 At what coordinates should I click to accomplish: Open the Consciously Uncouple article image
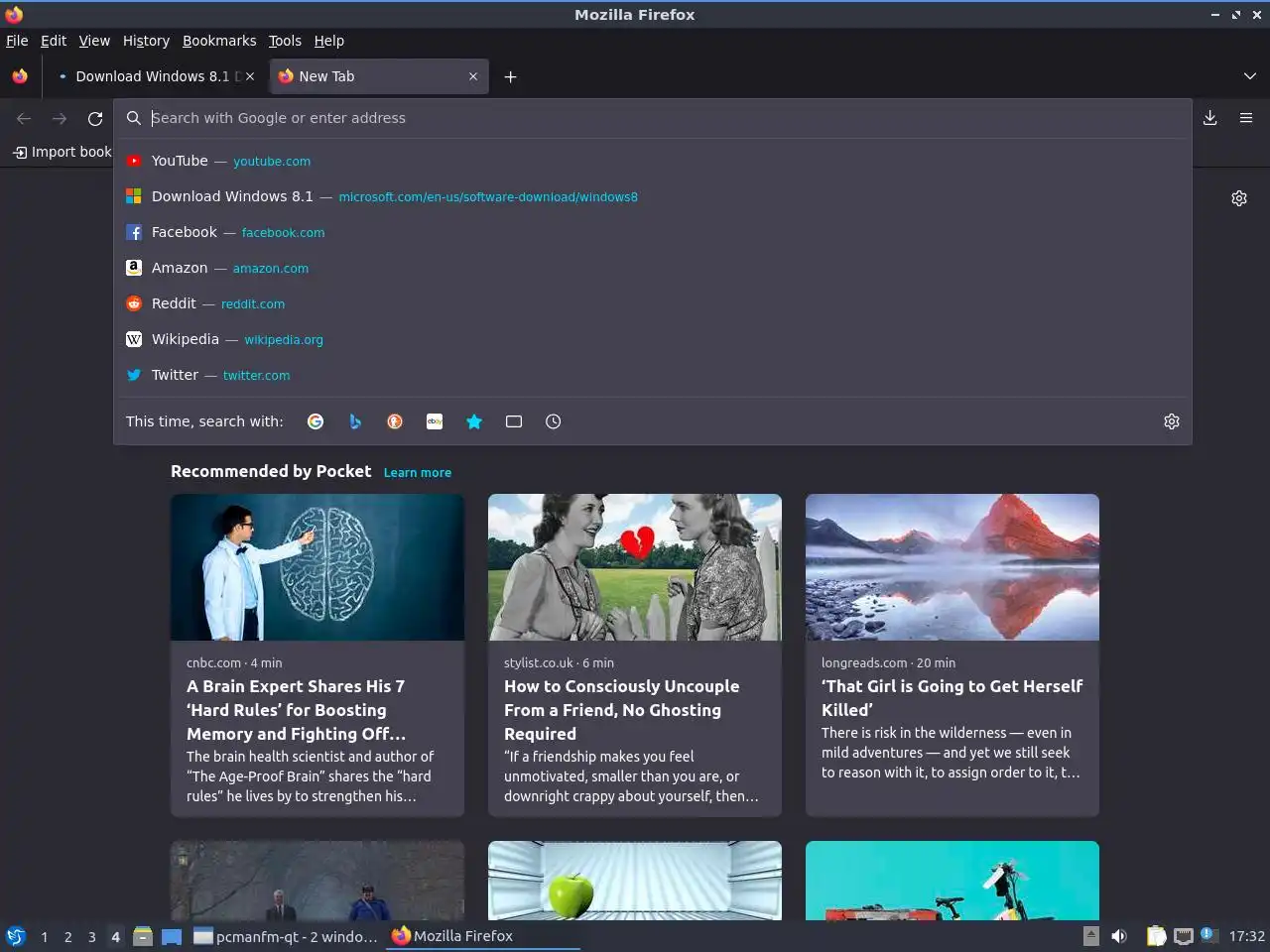click(x=635, y=567)
